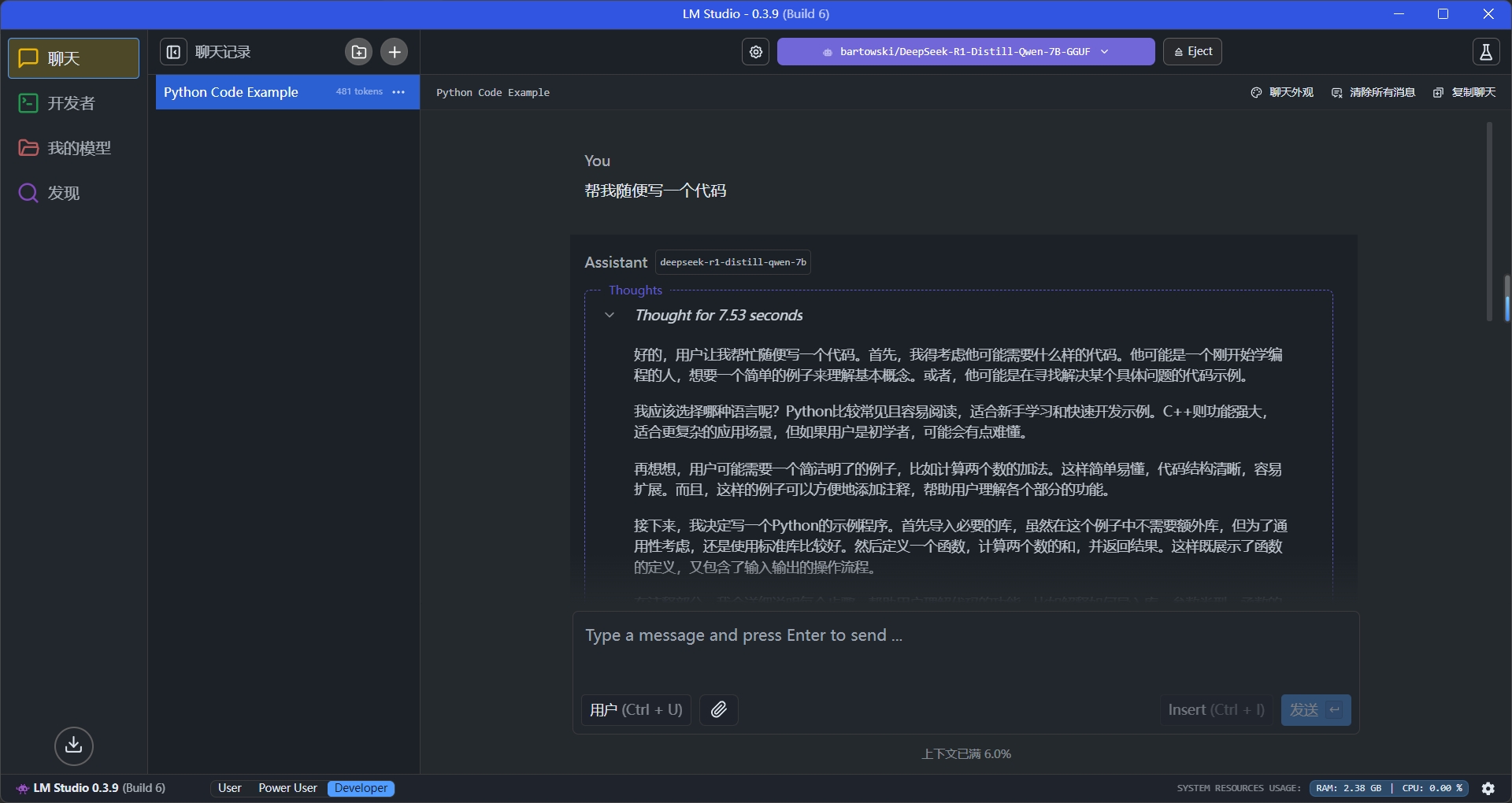
Task: Maximize the LM Studio window
Action: click(x=1443, y=14)
